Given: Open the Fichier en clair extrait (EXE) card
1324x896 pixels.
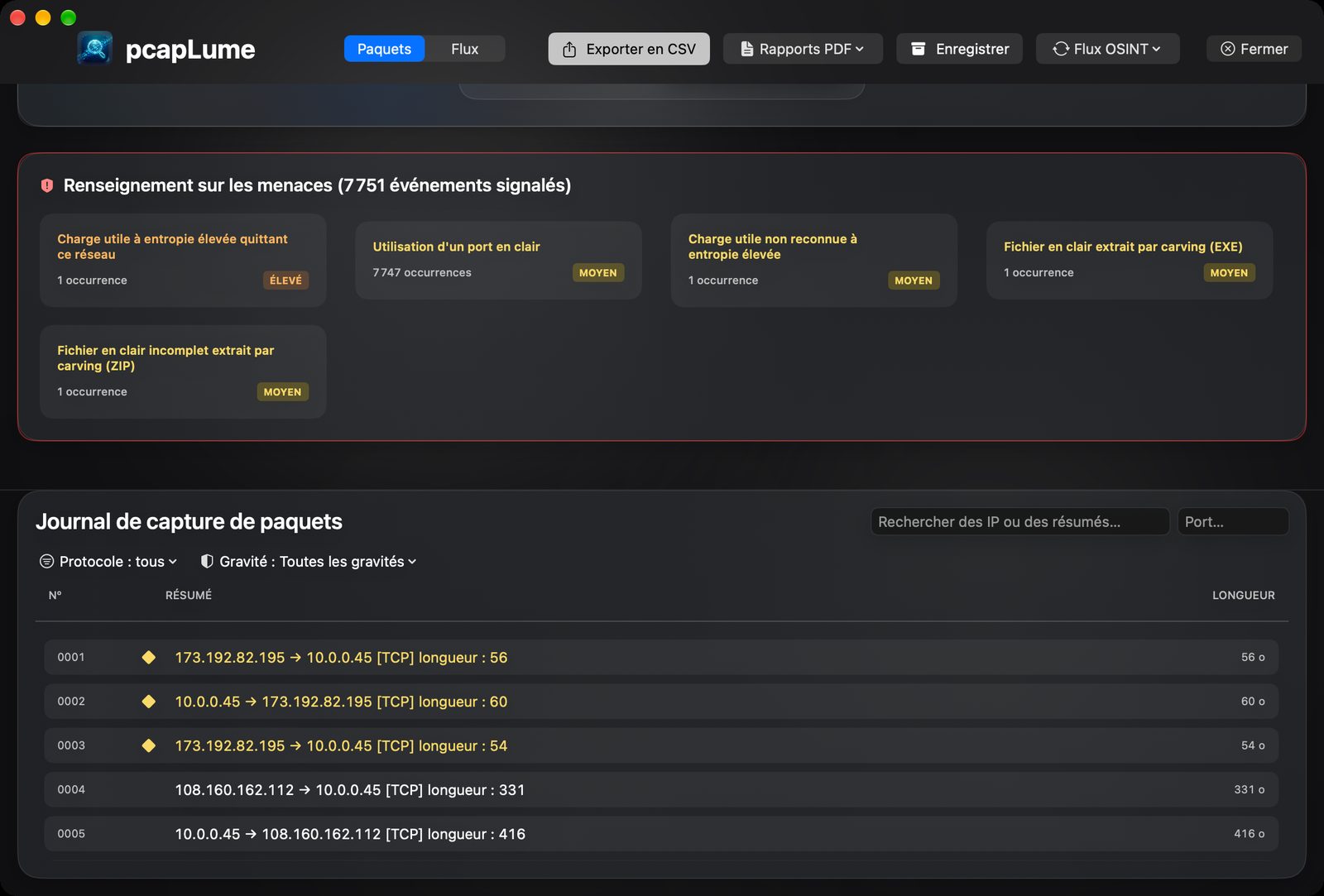Looking at the screenshot, I should point(1130,260).
